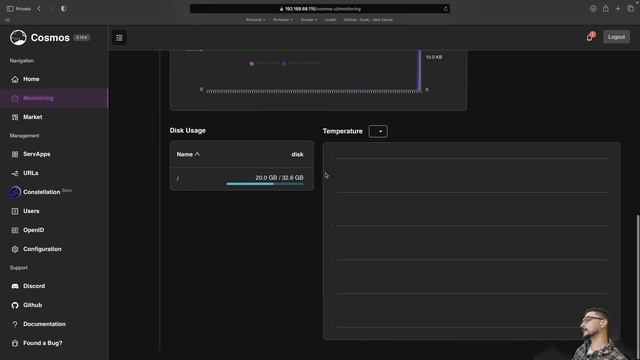Click the browser share icon
The image size is (640, 360).
coord(606,9)
